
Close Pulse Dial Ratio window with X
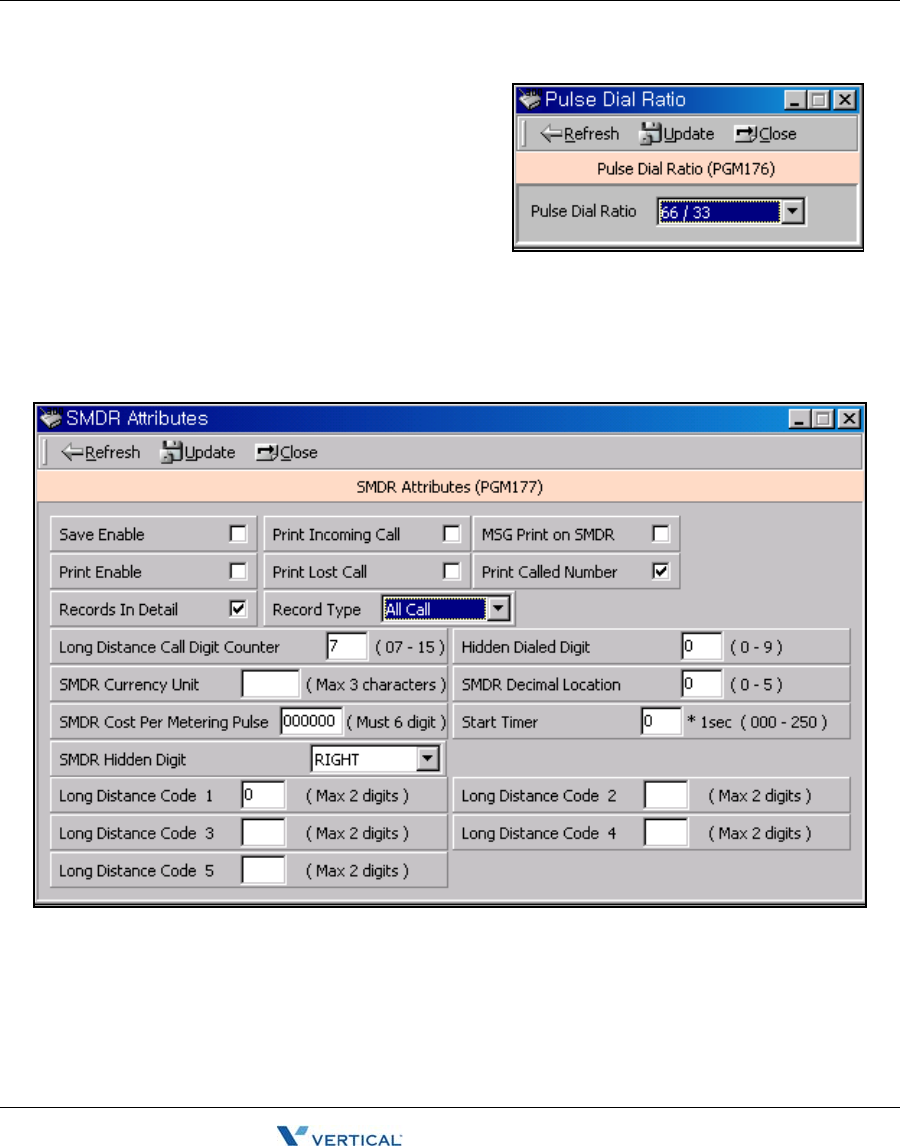(x=844, y=100)
